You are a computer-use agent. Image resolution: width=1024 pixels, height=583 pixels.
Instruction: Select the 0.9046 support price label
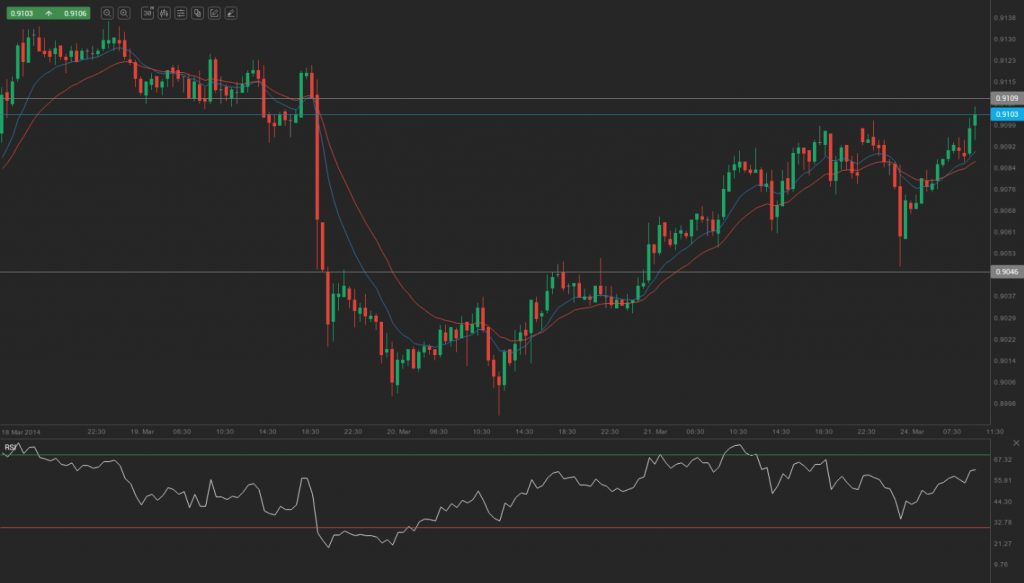tap(1007, 271)
